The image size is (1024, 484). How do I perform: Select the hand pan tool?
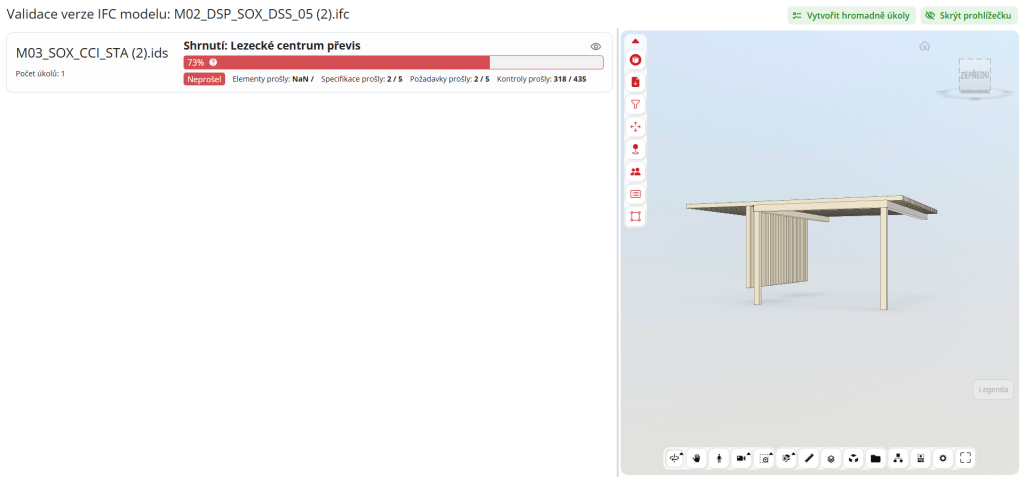tap(697, 458)
